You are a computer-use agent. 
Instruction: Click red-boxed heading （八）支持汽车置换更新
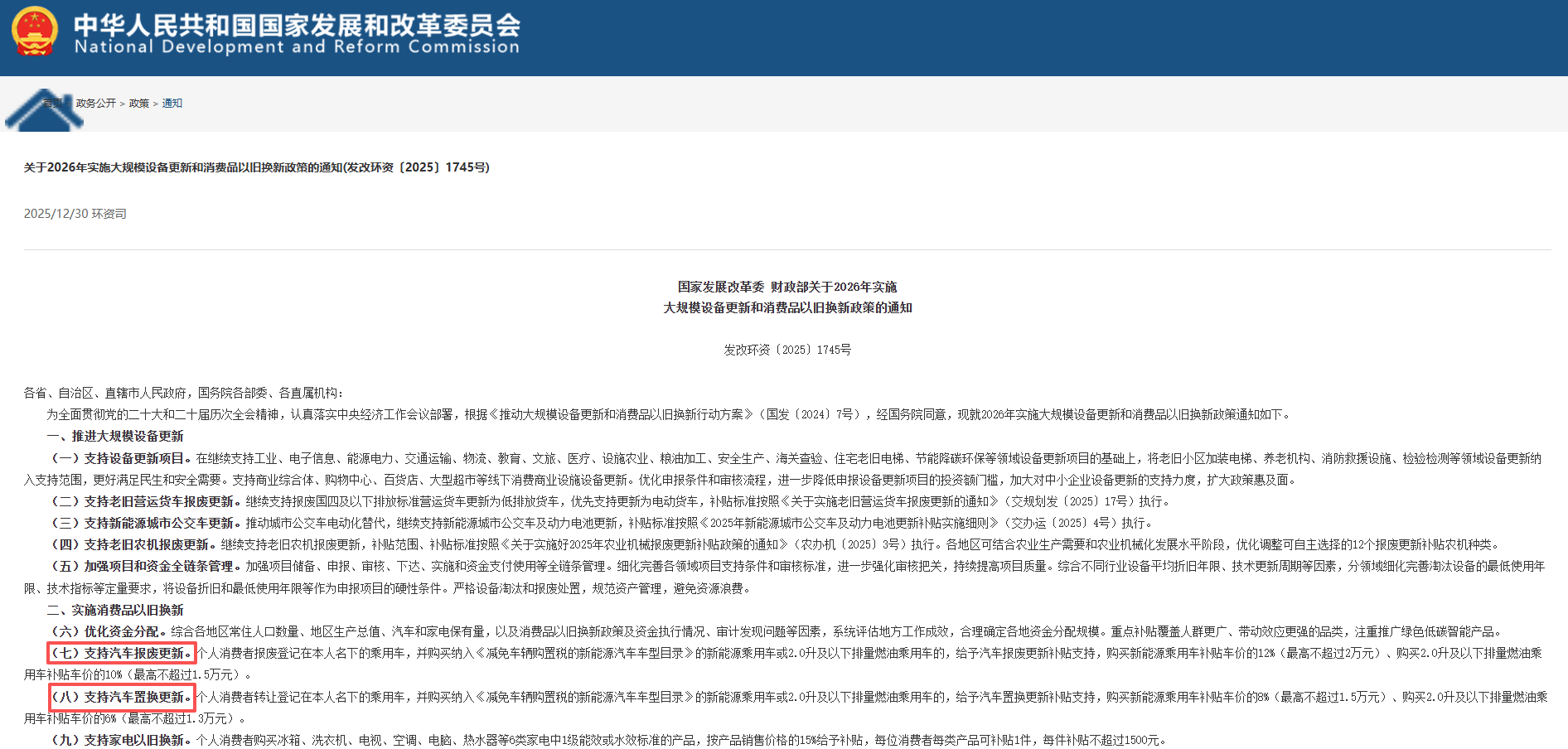121,697
